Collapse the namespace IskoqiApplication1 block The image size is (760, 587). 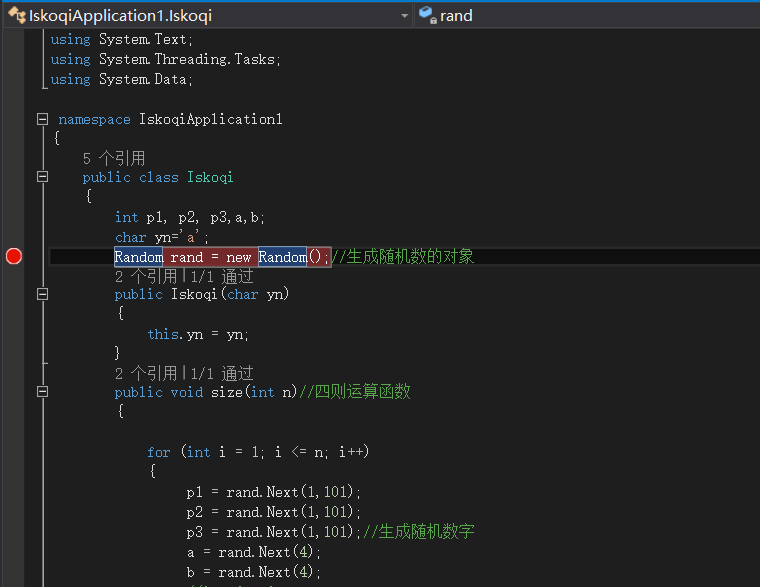pos(43,119)
